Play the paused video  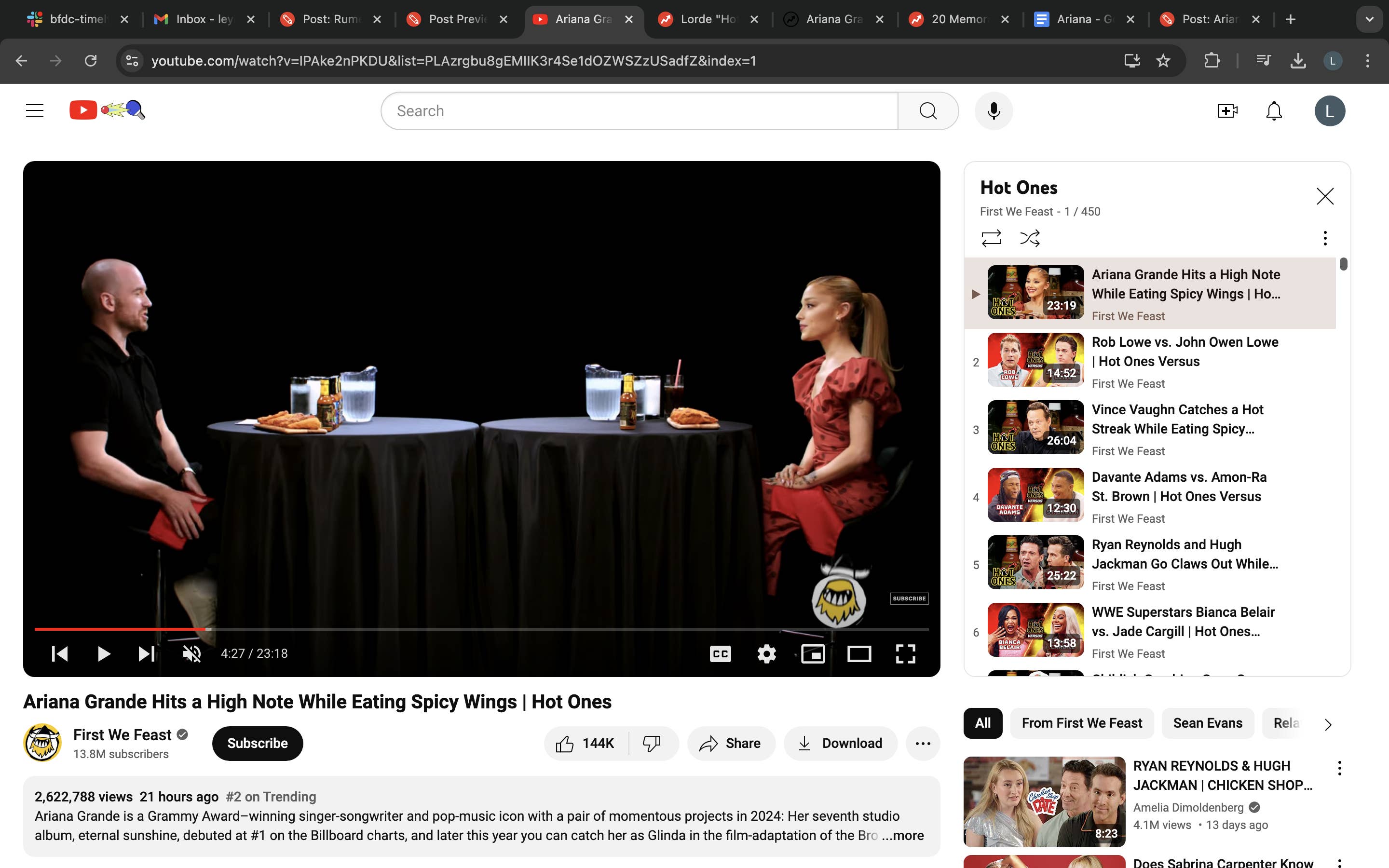(103, 653)
